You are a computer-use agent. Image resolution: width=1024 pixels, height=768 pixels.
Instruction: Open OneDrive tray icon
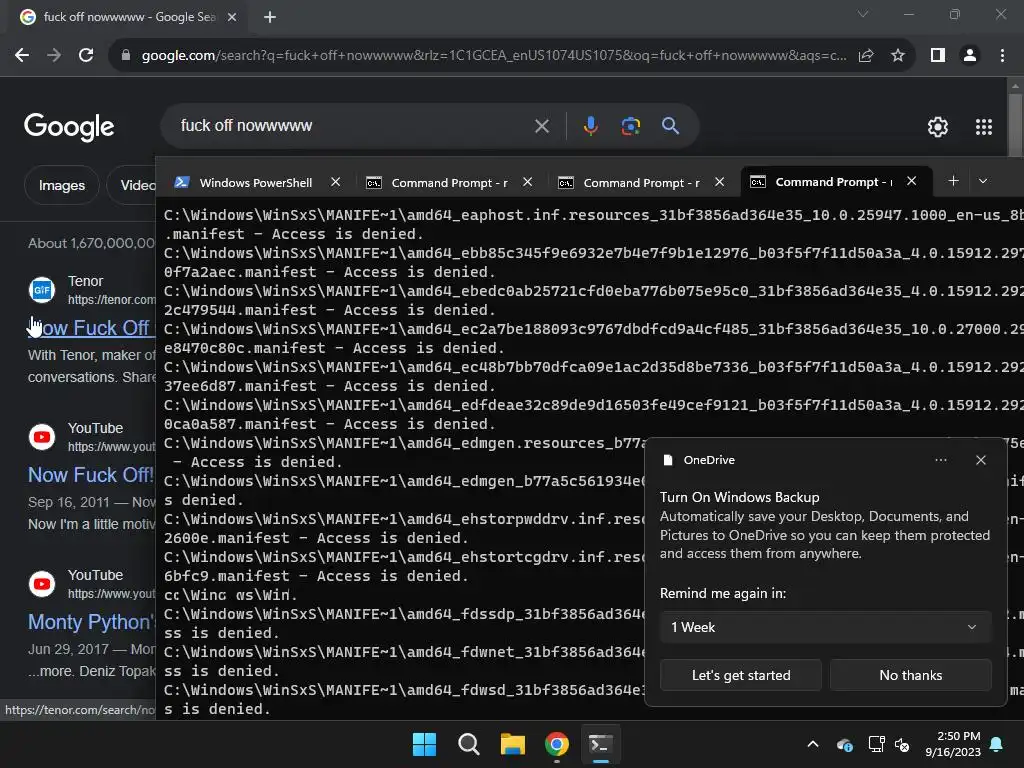click(844, 744)
